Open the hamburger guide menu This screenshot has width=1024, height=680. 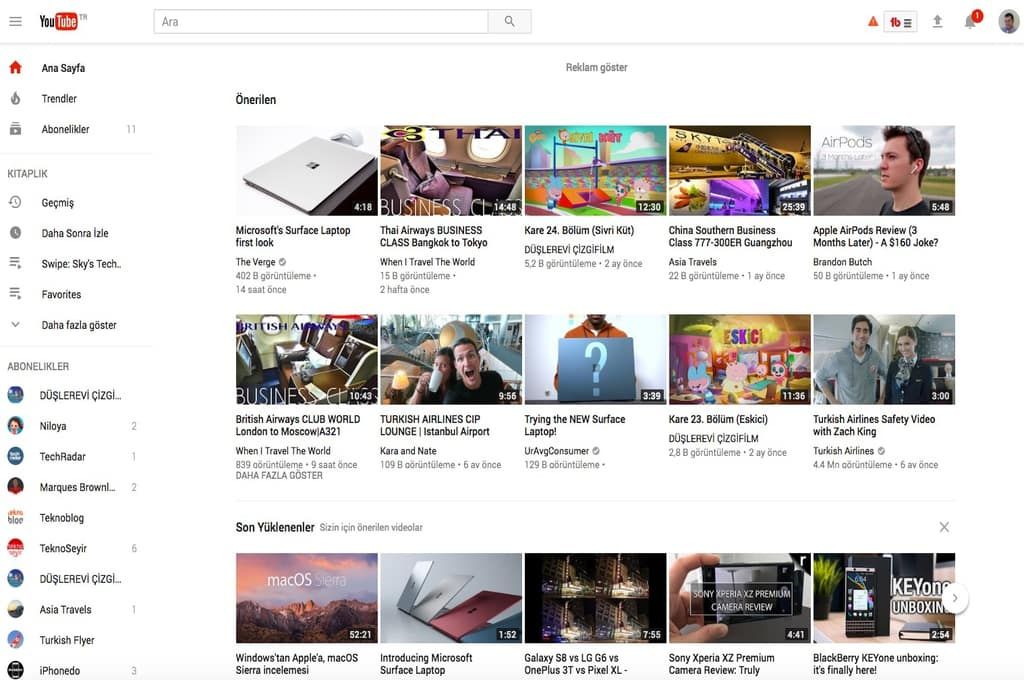15,21
